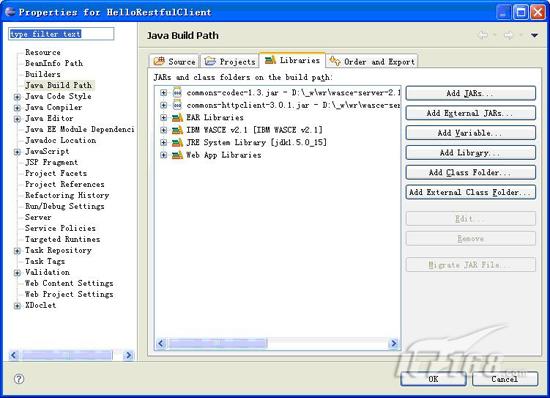Expand the commons-httpclient-3.0.1.jar entry
This screenshot has width=550, height=398.
163,105
